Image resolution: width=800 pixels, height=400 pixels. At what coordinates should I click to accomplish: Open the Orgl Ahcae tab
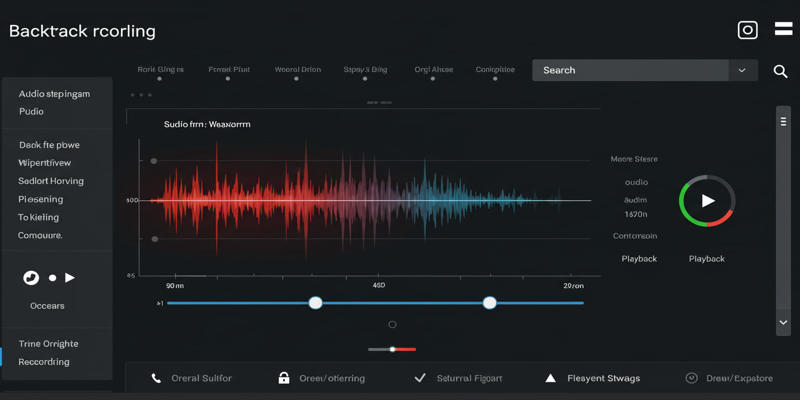click(433, 70)
